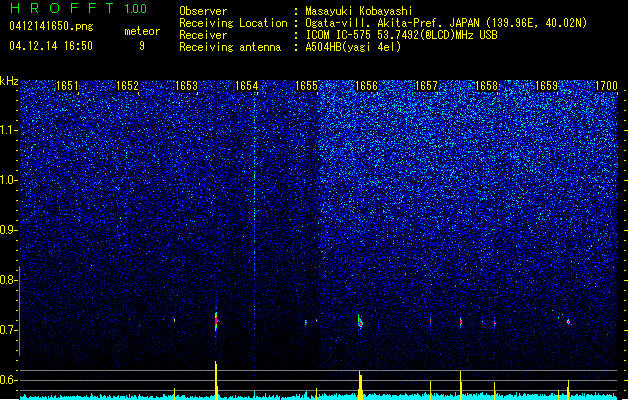This screenshot has height=400, width=629.
Task: Click the 1651 time marker
Action: 67,86
